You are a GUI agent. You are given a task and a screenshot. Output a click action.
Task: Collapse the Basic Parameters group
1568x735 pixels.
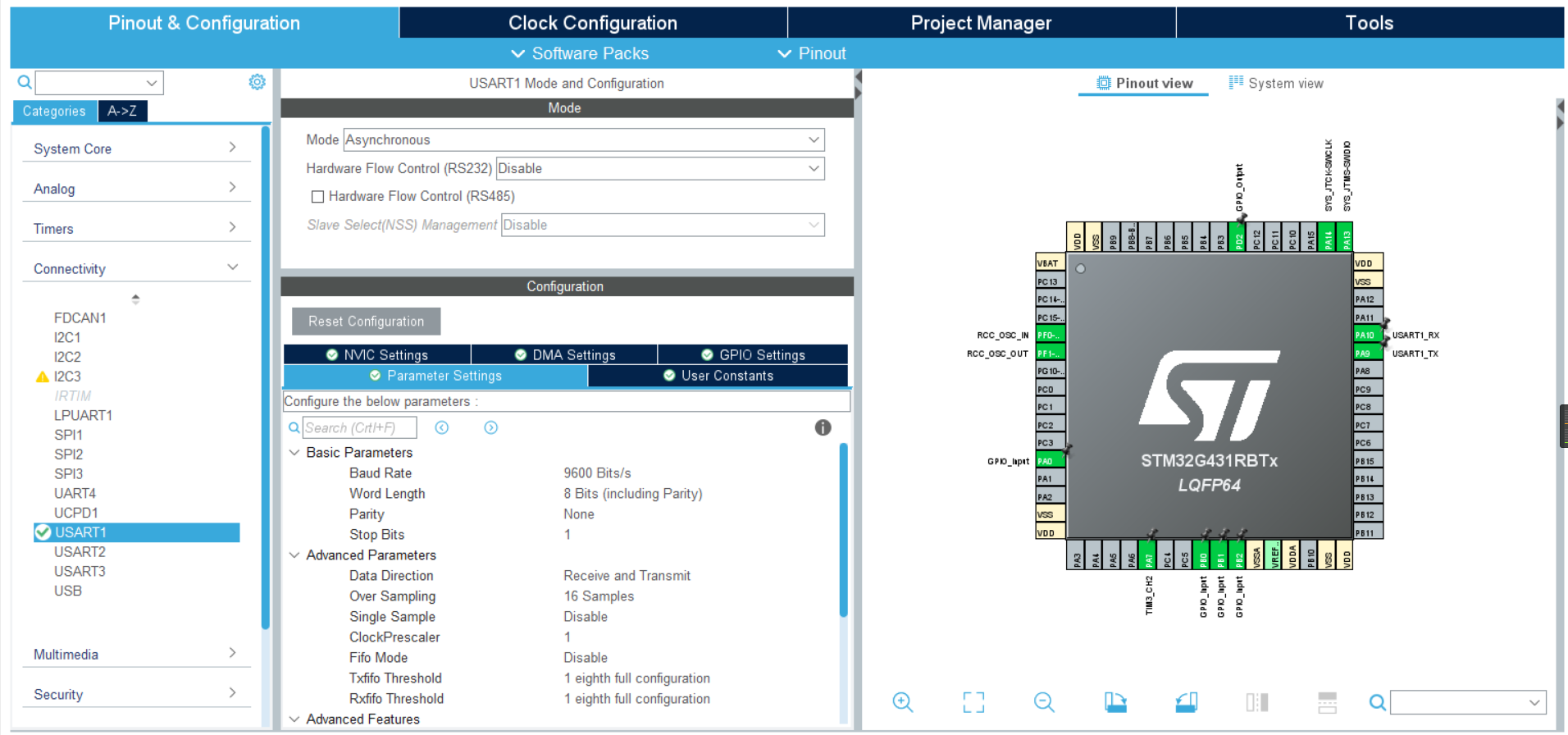pyautogui.click(x=294, y=453)
